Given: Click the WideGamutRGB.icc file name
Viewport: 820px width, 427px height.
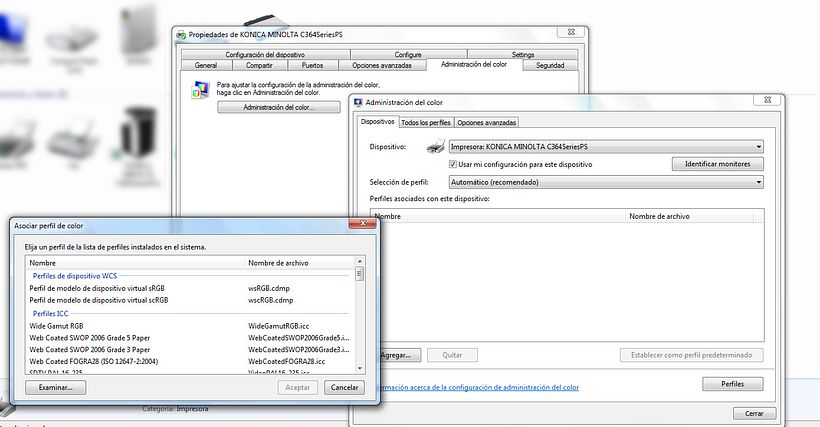Looking at the screenshot, I should [x=279, y=326].
